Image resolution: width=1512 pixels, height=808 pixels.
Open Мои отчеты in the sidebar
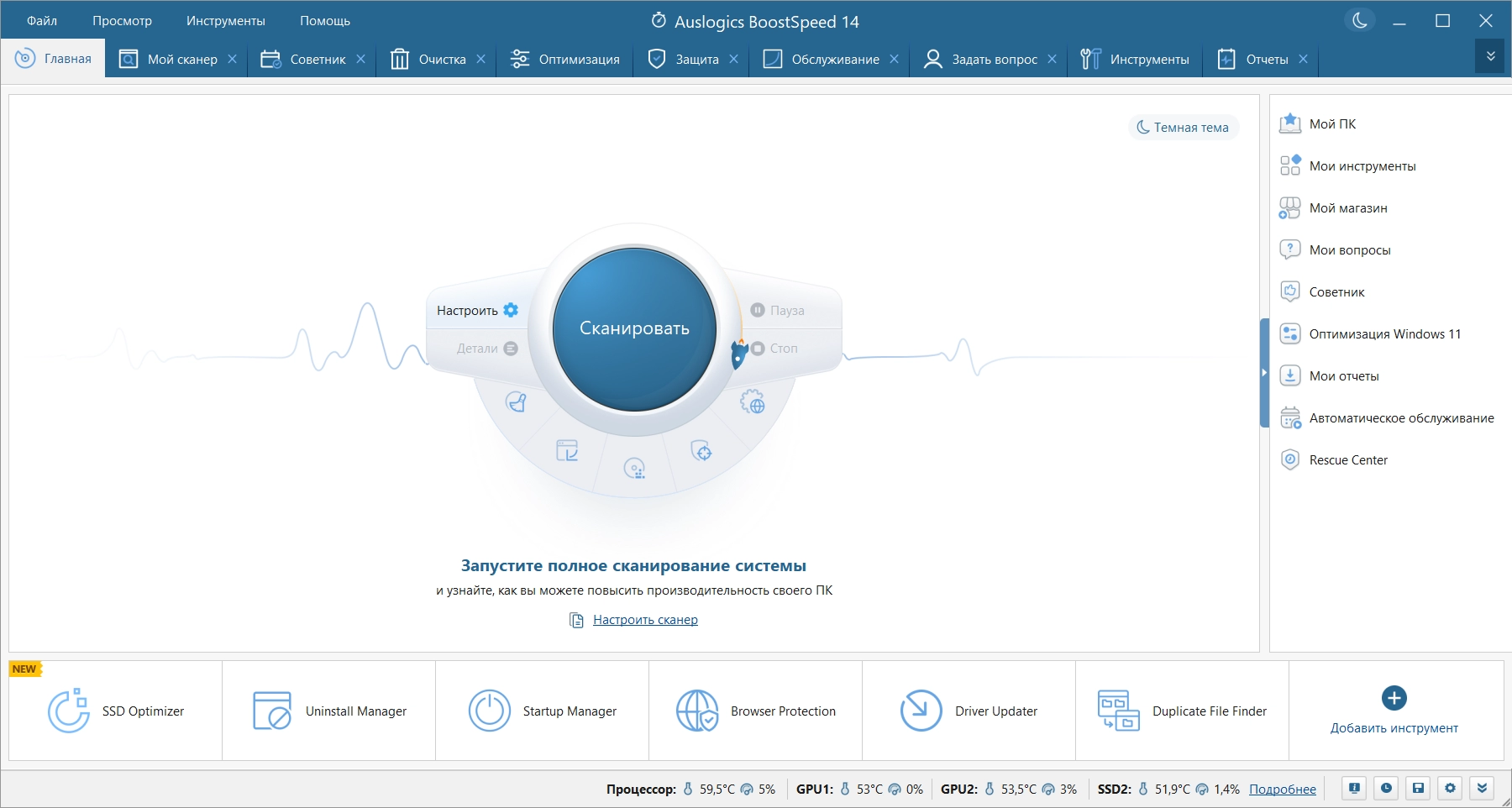point(1329,376)
